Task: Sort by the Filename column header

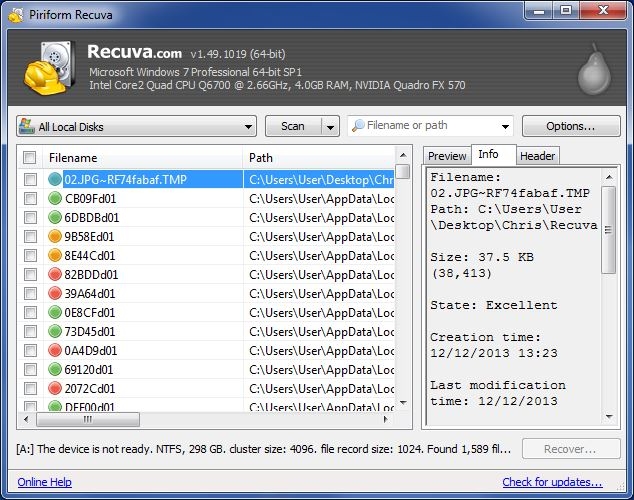Action: (142, 158)
